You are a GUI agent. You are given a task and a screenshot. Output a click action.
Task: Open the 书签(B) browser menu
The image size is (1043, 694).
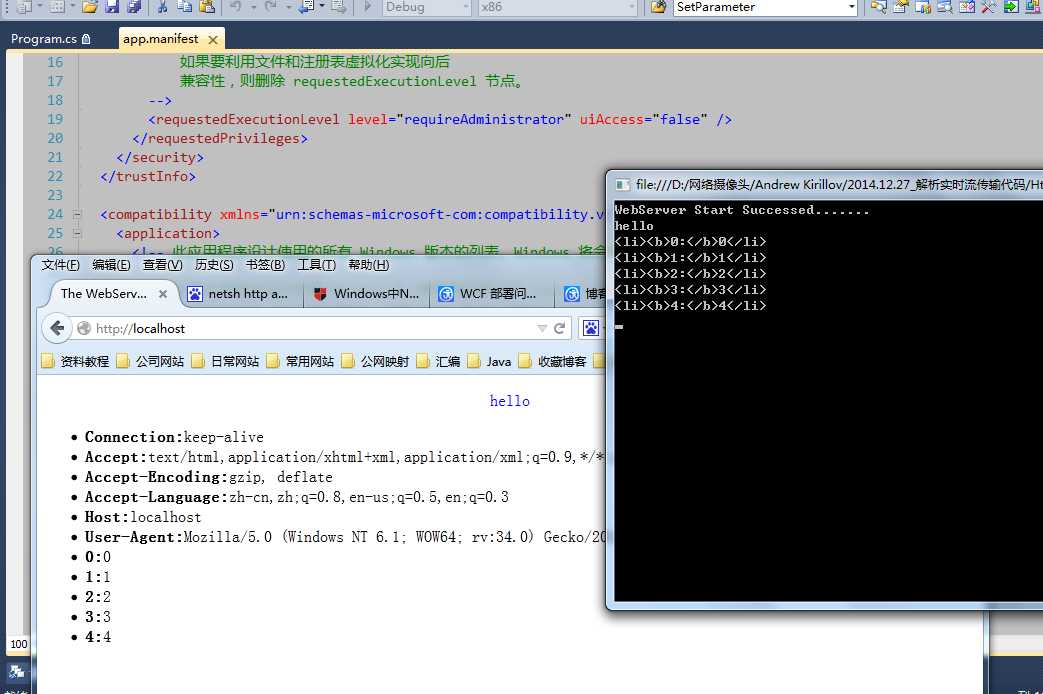(x=265, y=265)
